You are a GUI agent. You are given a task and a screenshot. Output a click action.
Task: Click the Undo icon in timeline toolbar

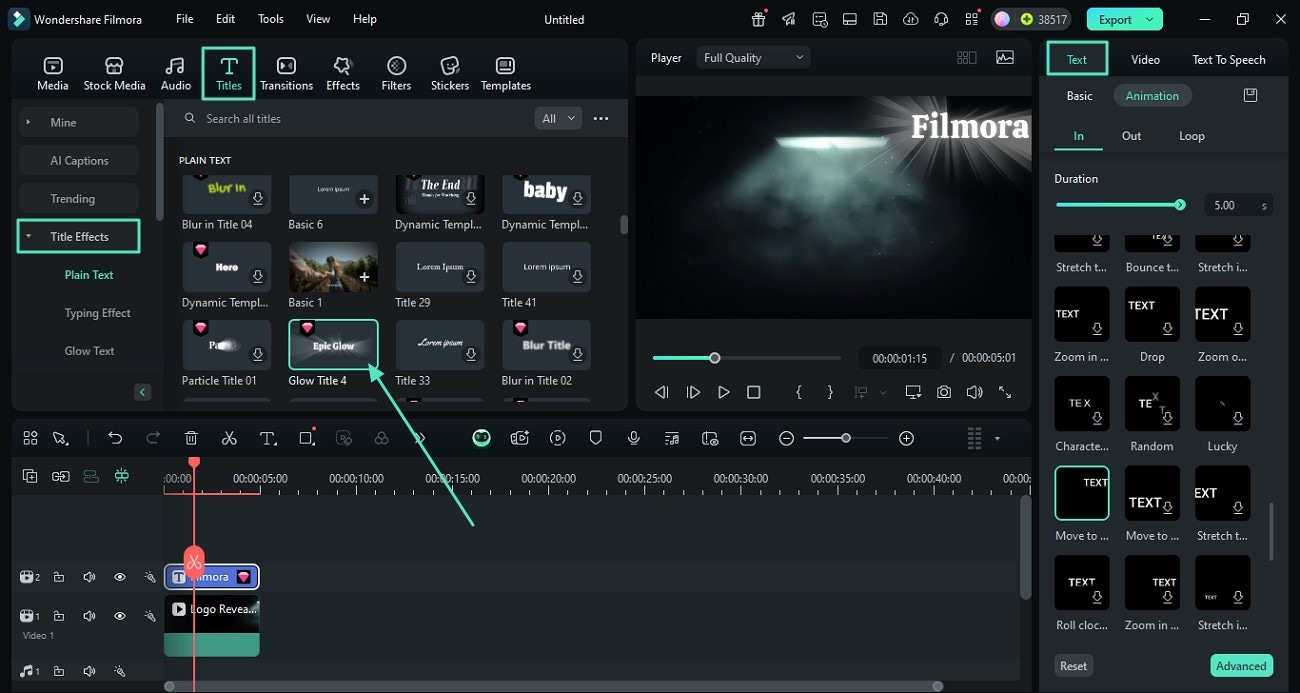point(115,438)
